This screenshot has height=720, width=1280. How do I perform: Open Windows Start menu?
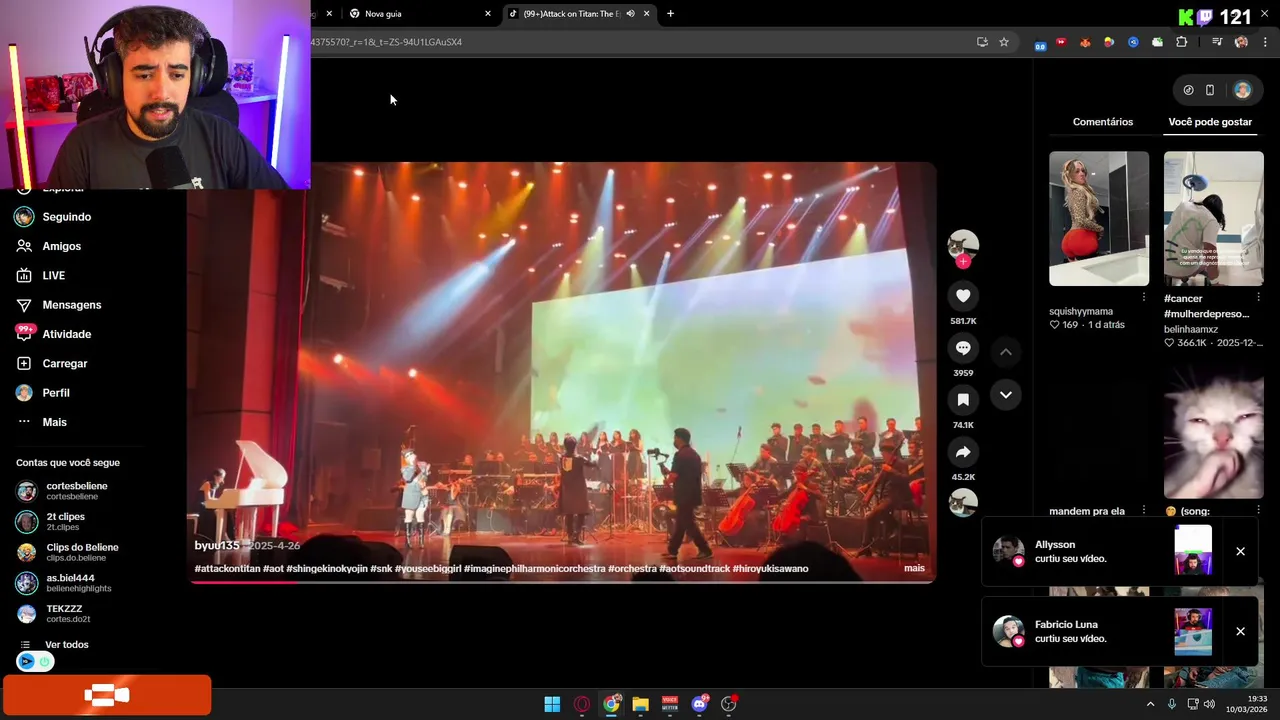[x=552, y=704]
